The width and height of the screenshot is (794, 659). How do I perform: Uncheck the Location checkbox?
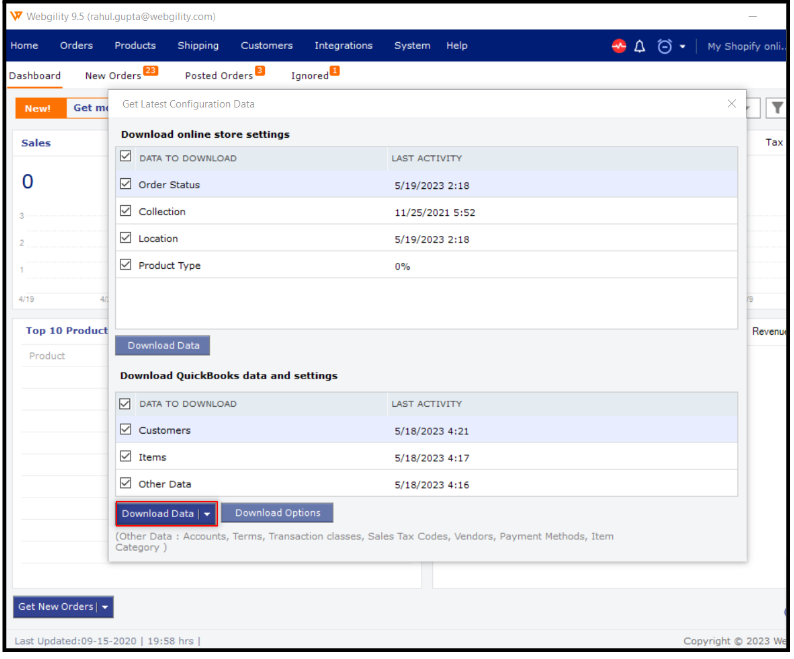126,238
